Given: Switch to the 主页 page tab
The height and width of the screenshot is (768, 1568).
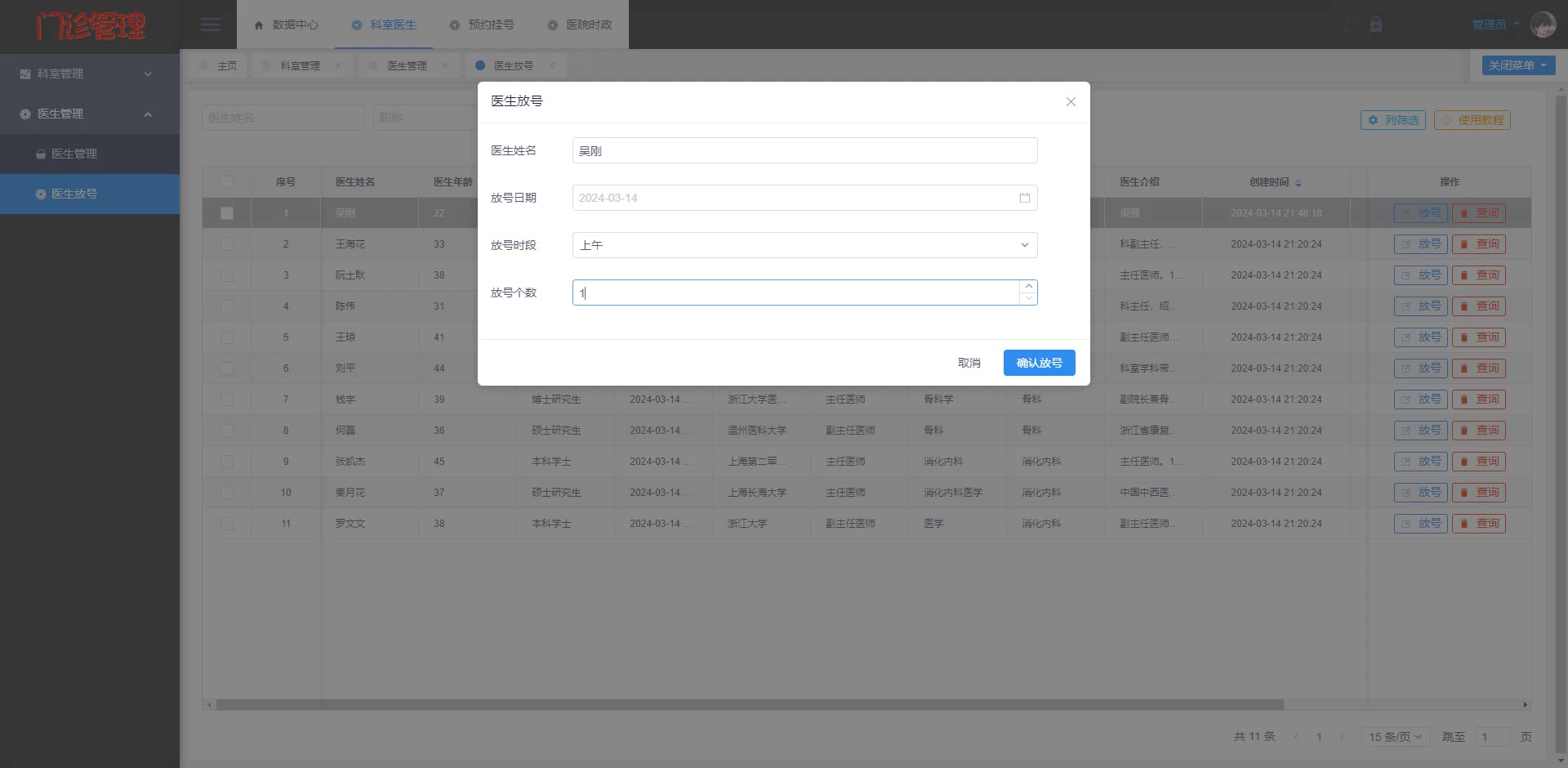Looking at the screenshot, I should tap(218, 65).
